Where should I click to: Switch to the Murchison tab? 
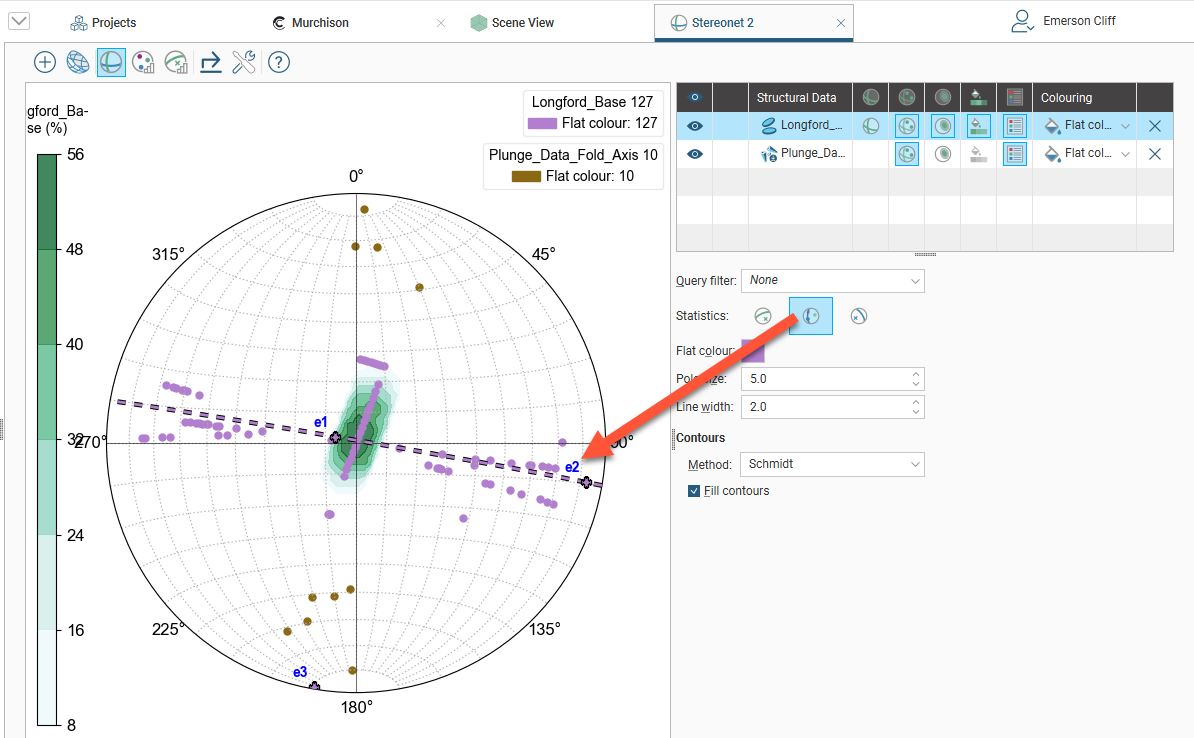point(311,23)
